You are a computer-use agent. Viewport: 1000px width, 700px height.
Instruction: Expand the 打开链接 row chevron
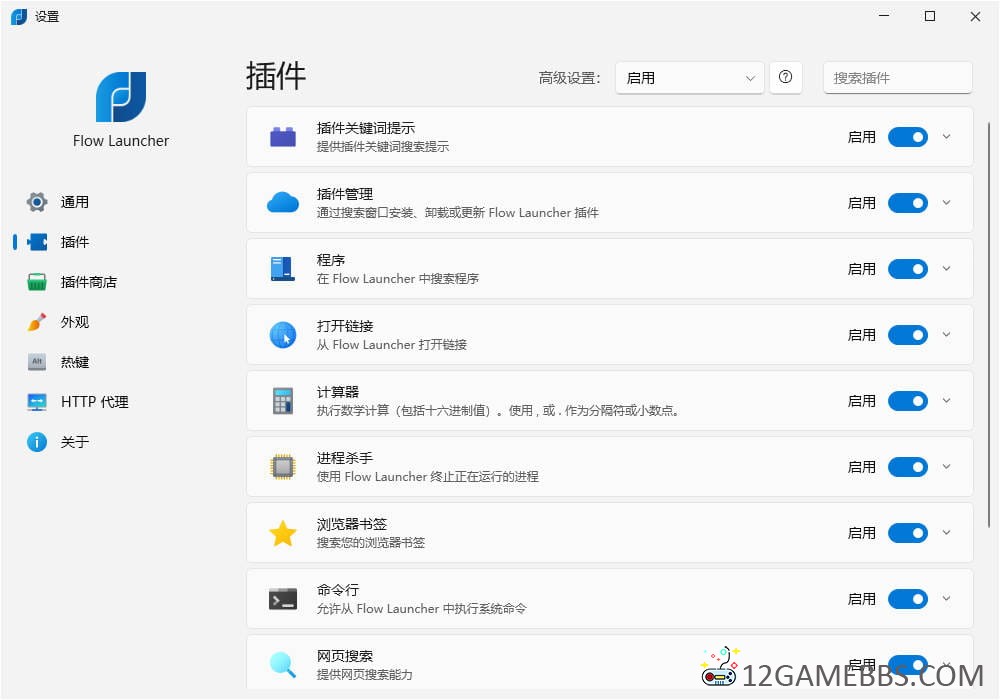tap(946, 335)
